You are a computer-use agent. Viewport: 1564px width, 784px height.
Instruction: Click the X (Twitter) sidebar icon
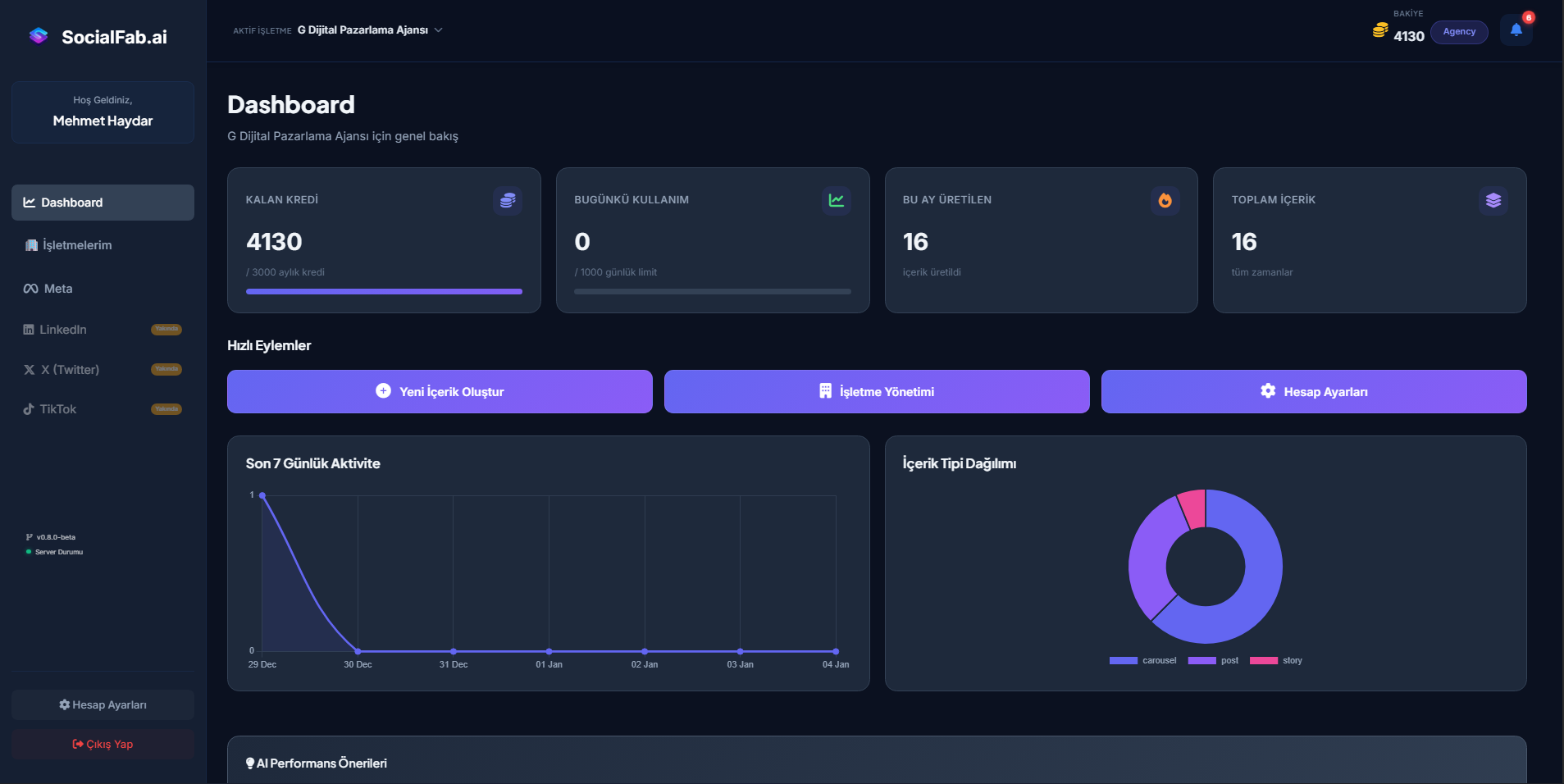[x=30, y=369]
